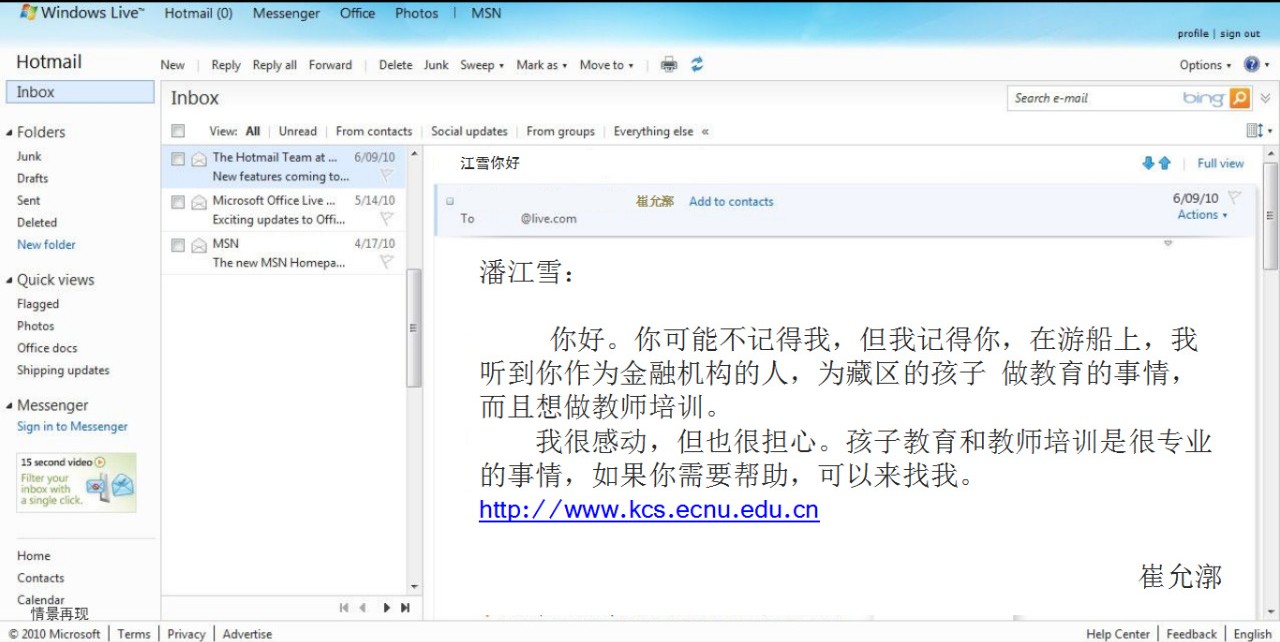
Task: Go to the last page of messages
Action: [405, 607]
